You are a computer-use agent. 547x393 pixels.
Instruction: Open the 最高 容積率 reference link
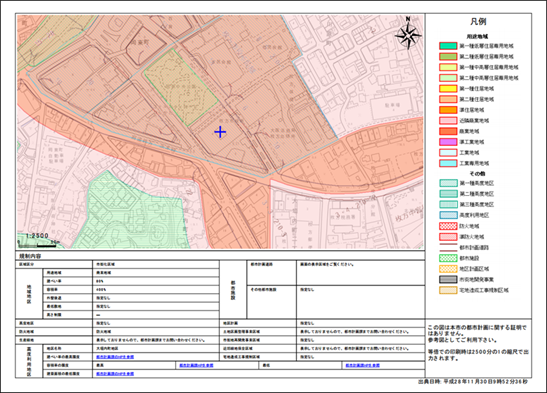[196, 365]
